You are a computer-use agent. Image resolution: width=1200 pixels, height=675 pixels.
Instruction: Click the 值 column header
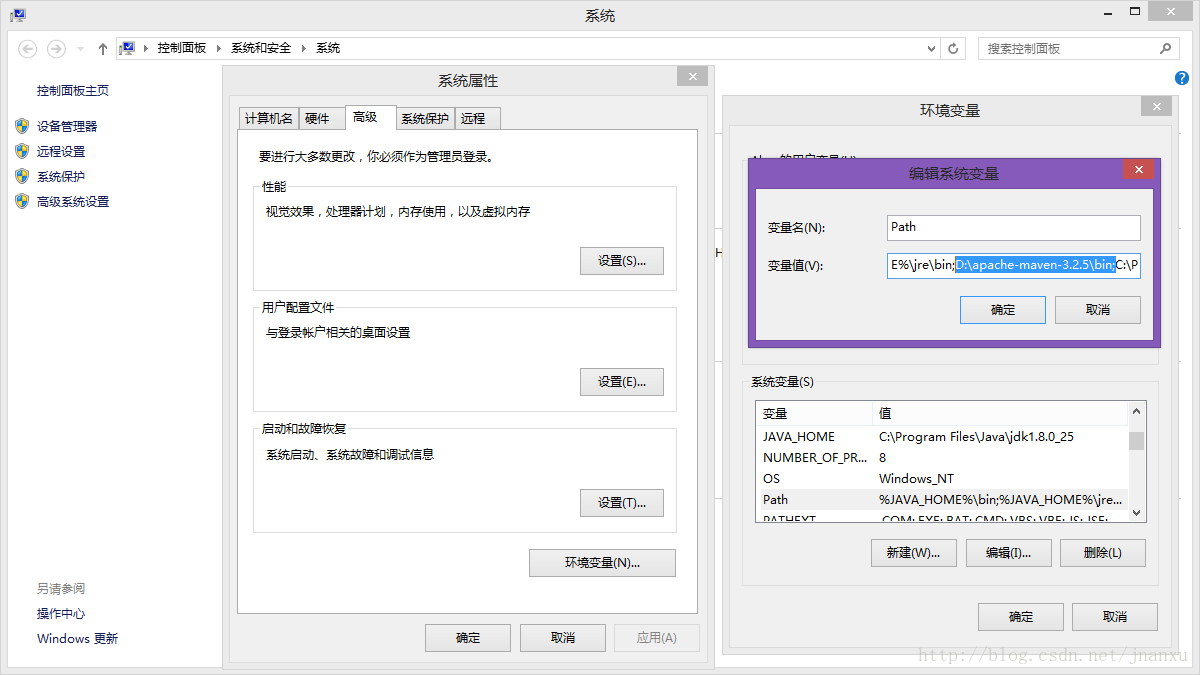pyautogui.click(x=1000, y=414)
